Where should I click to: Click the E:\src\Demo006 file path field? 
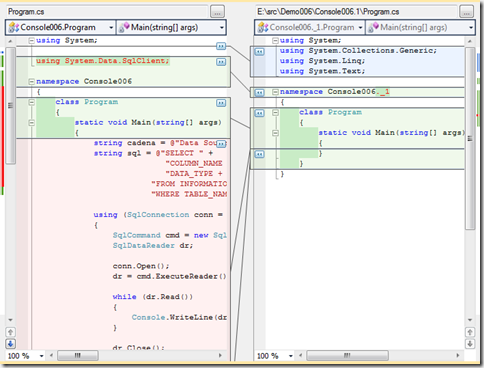coord(356,12)
